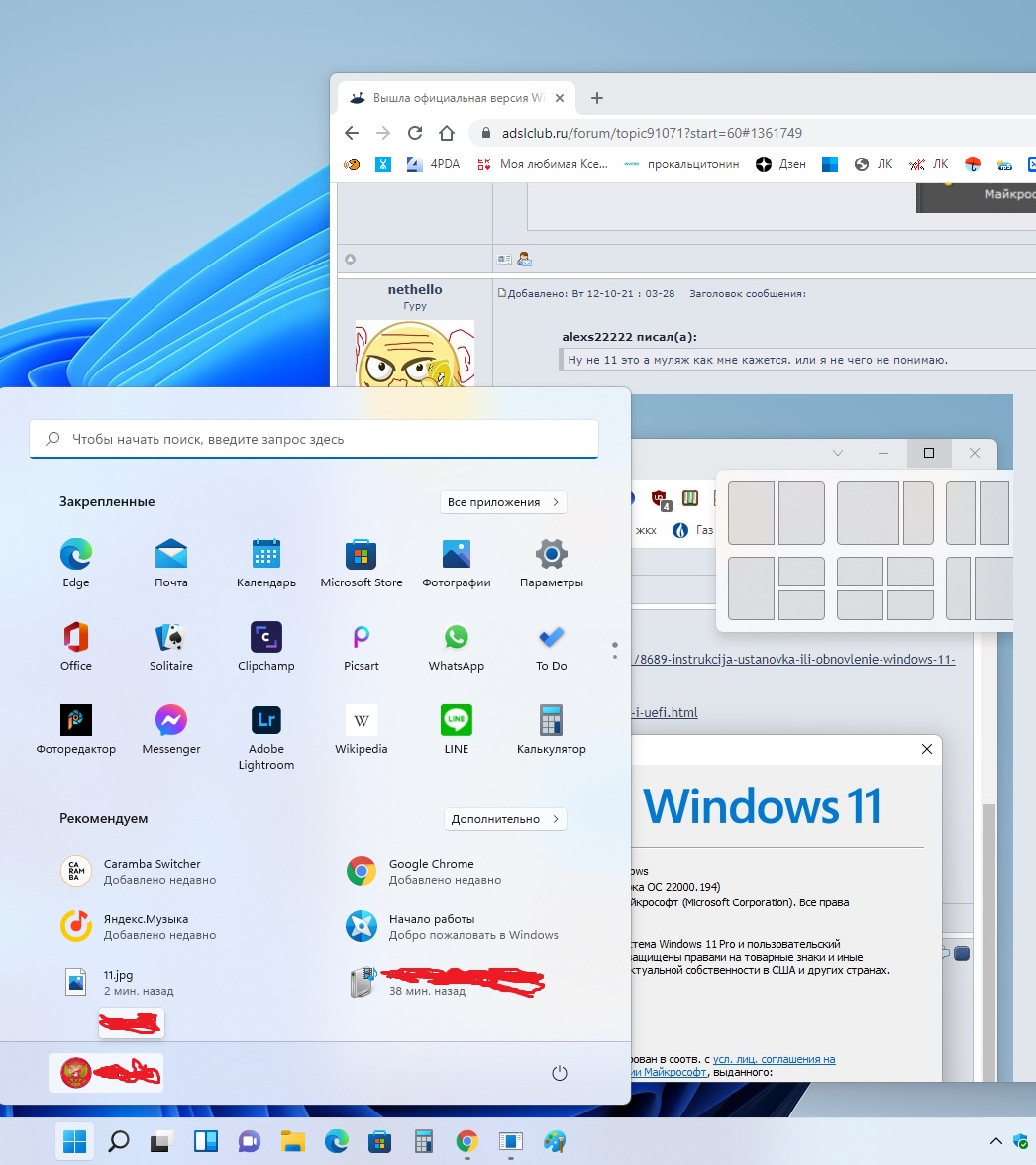Image resolution: width=1036 pixels, height=1165 pixels.
Task: Open Edge from pinned apps
Action: [75, 563]
